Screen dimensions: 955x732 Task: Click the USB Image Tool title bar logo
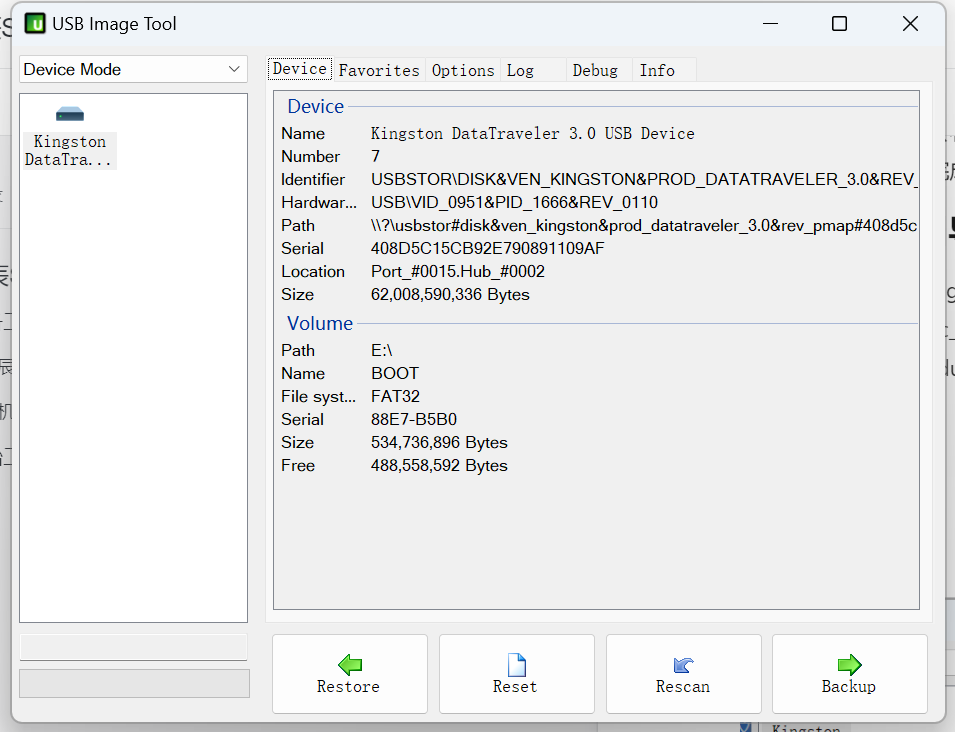pyautogui.click(x=35, y=24)
